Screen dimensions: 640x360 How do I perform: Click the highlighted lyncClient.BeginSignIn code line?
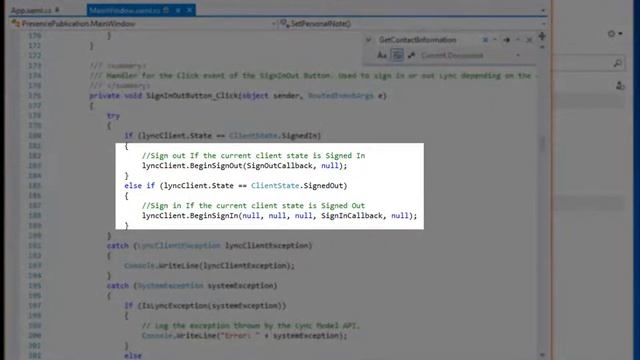279,216
